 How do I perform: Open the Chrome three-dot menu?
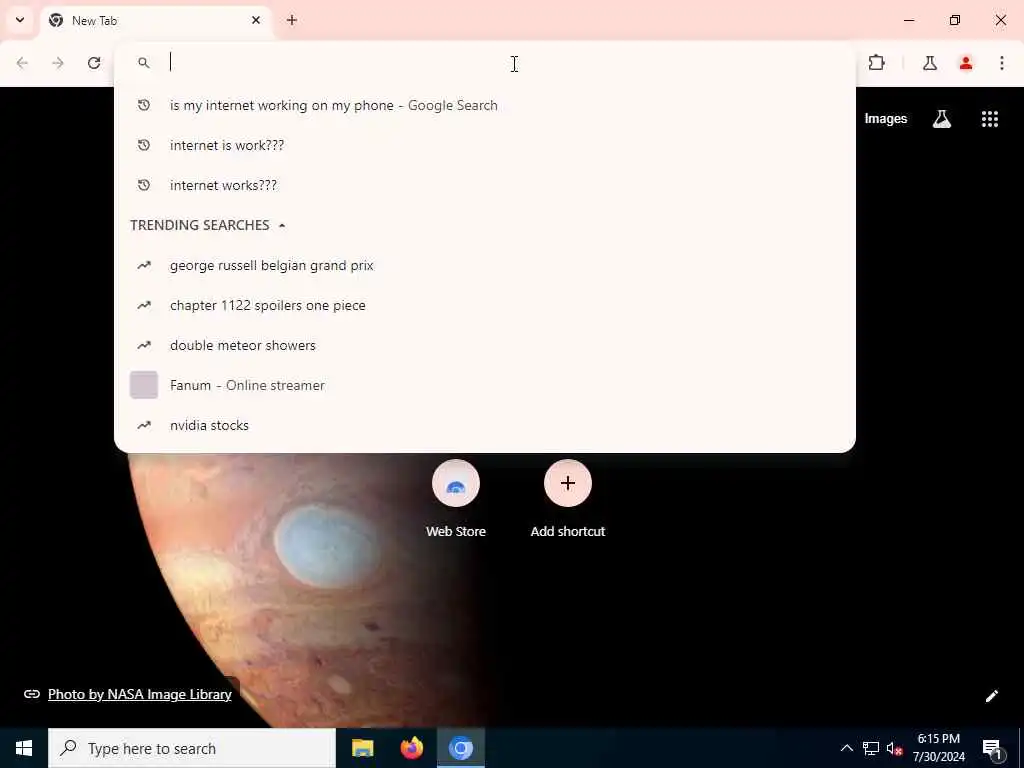pos(1002,63)
